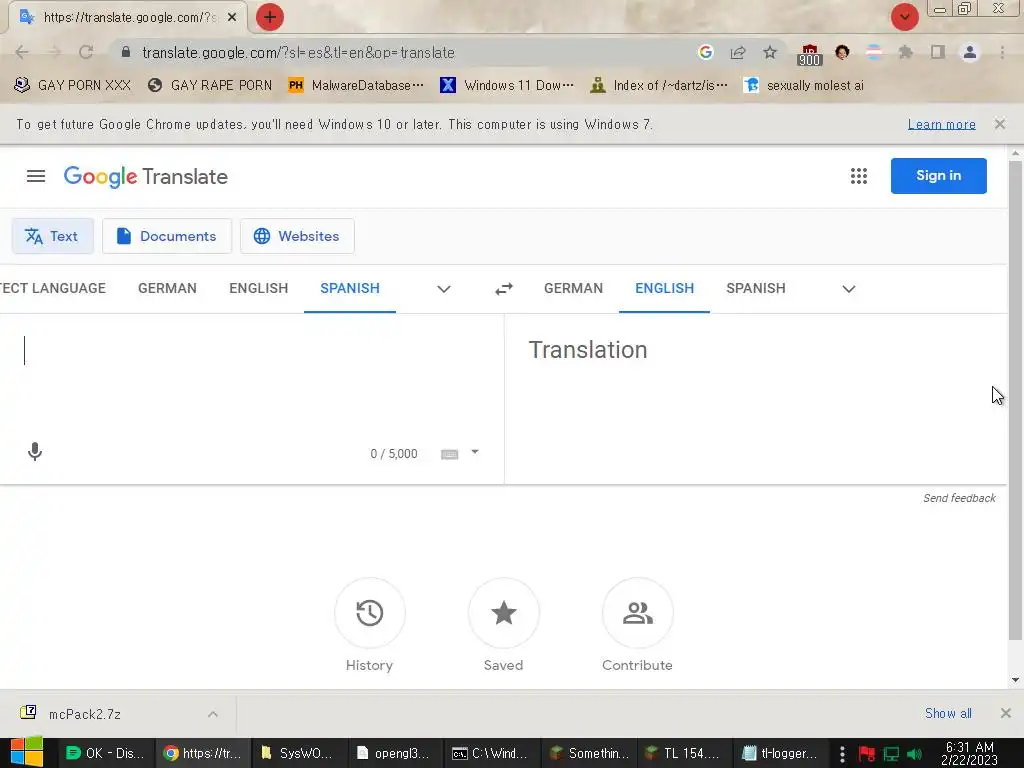Image resolution: width=1024 pixels, height=768 pixels.
Task: Switch to Websites translation
Action: pyautogui.click(x=297, y=236)
